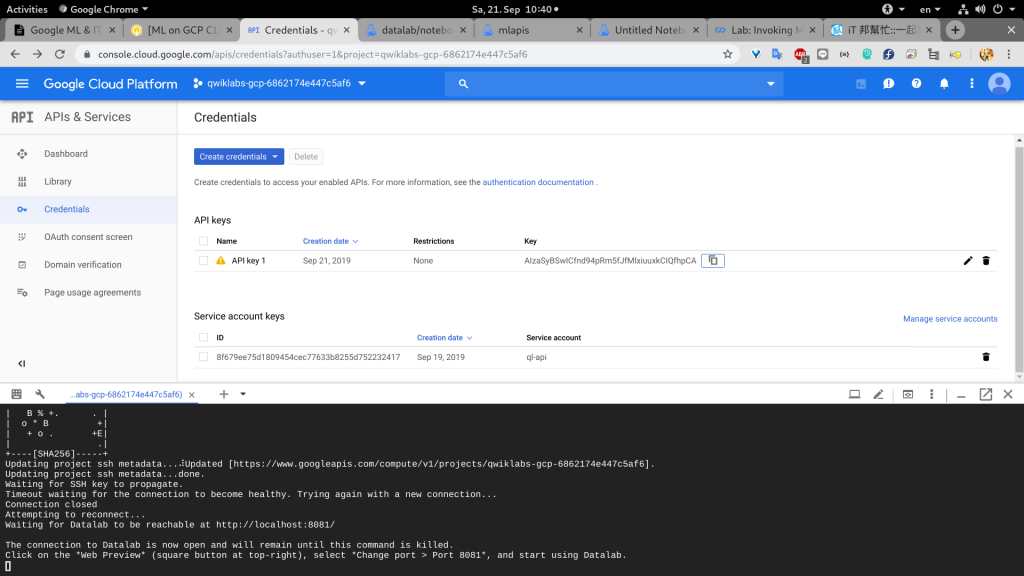Add a new Cloud Shell session tab
The height and width of the screenshot is (576, 1024).
click(x=224, y=394)
